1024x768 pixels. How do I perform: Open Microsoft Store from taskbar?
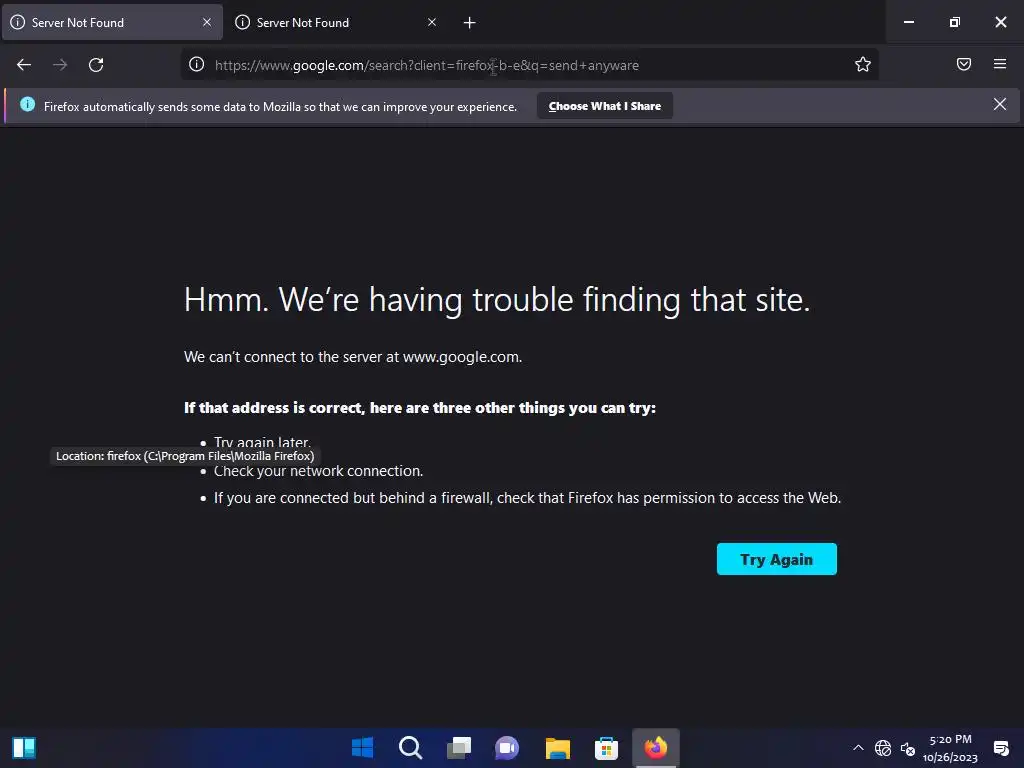click(x=606, y=747)
